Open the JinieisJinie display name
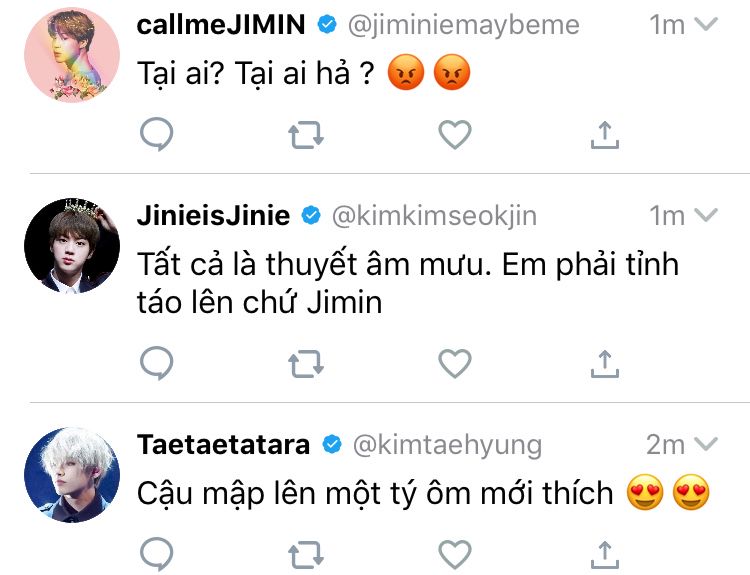This screenshot has width=750, height=575. coord(213,216)
